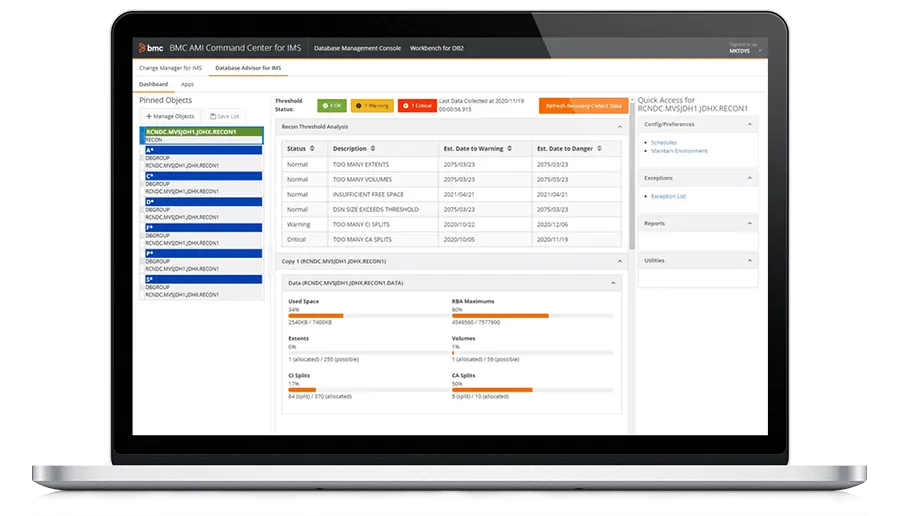
Task: Open the Exception List link
Action: pyautogui.click(x=668, y=196)
